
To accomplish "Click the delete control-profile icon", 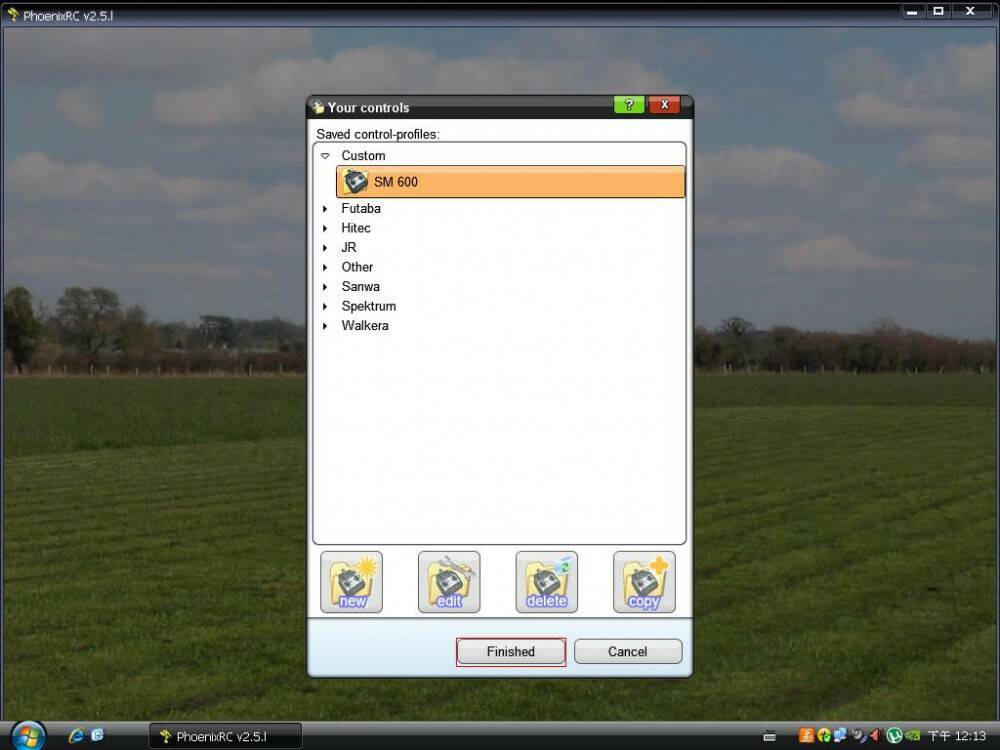I will click(x=547, y=582).
